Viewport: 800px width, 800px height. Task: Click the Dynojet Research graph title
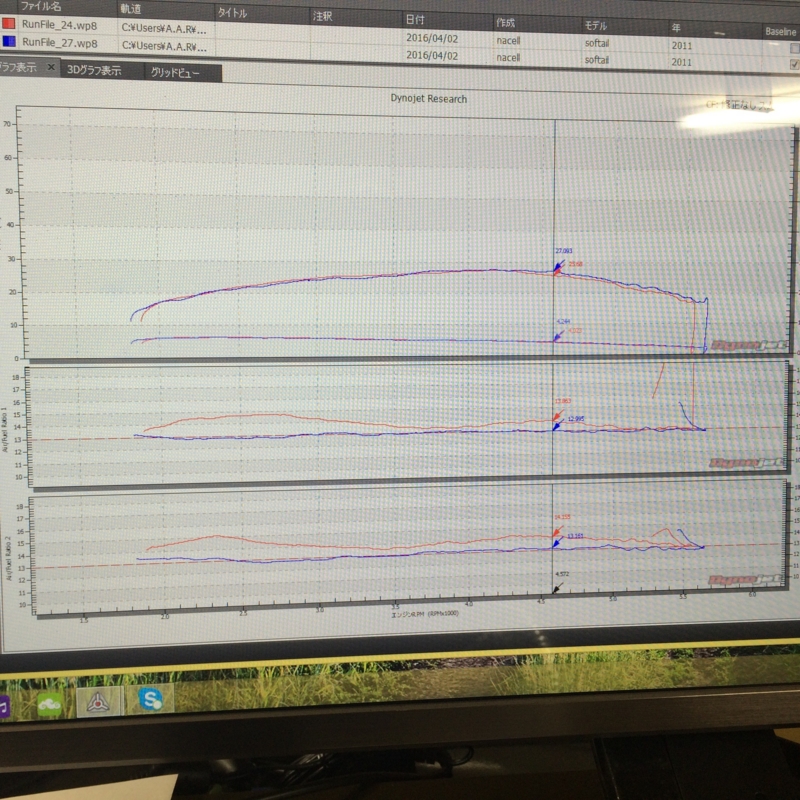click(x=429, y=98)
